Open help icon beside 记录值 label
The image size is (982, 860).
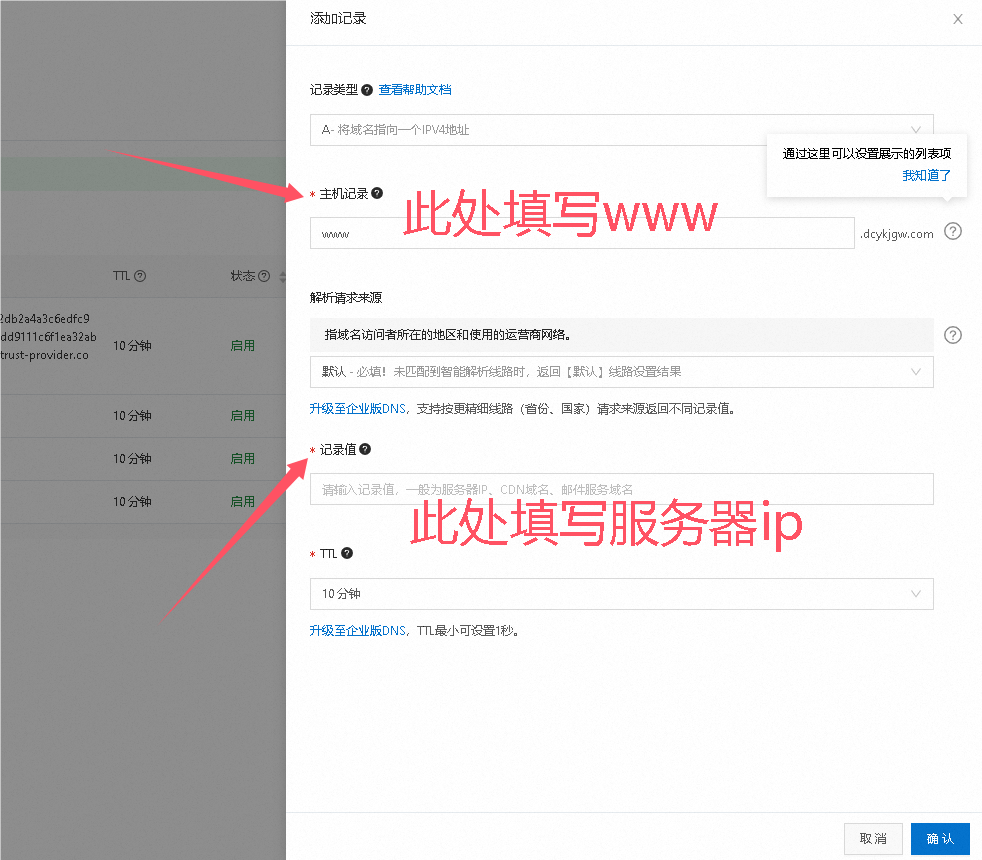365,449
